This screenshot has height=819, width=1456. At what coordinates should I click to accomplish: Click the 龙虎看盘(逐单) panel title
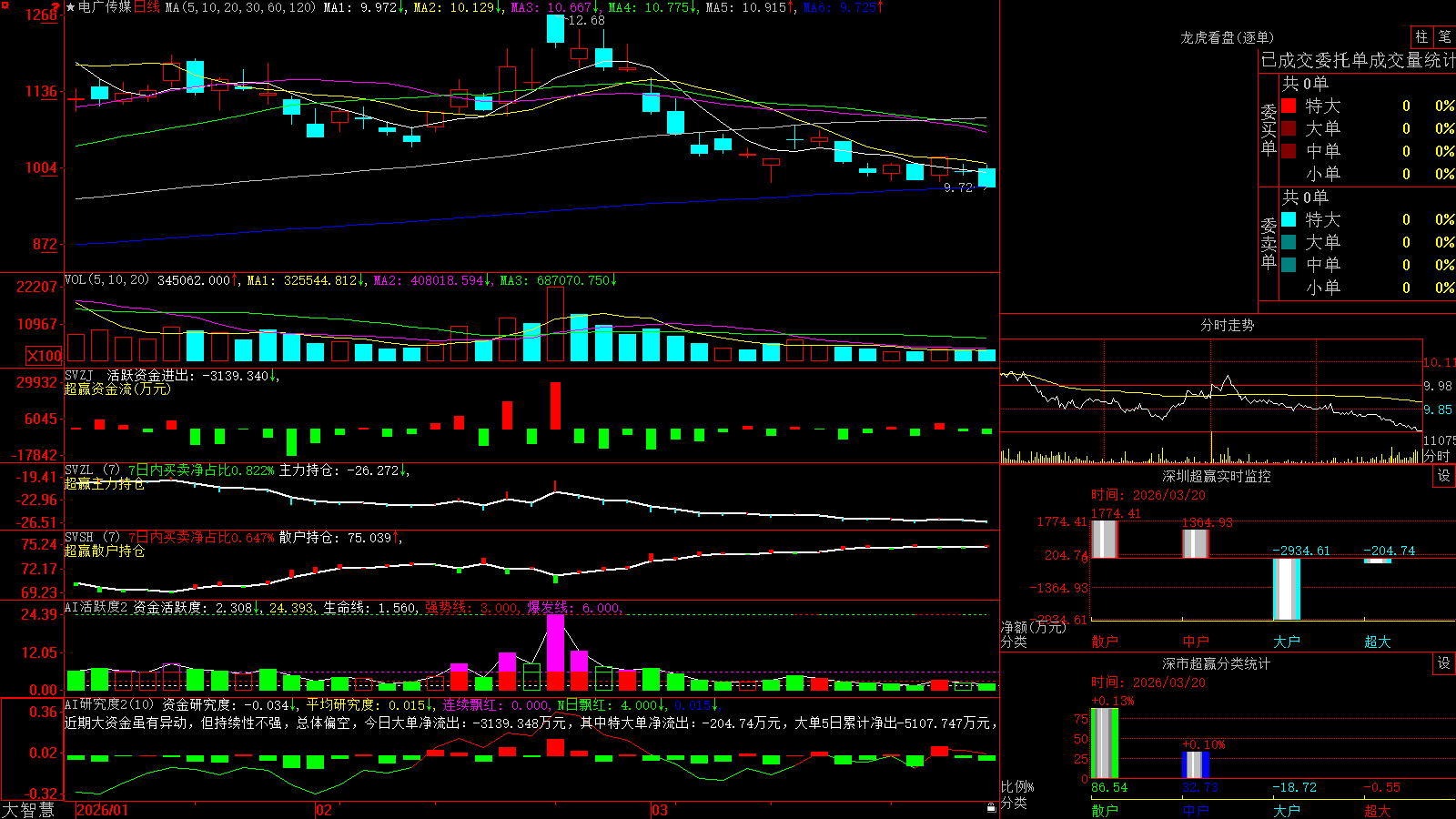[1227, 37]
